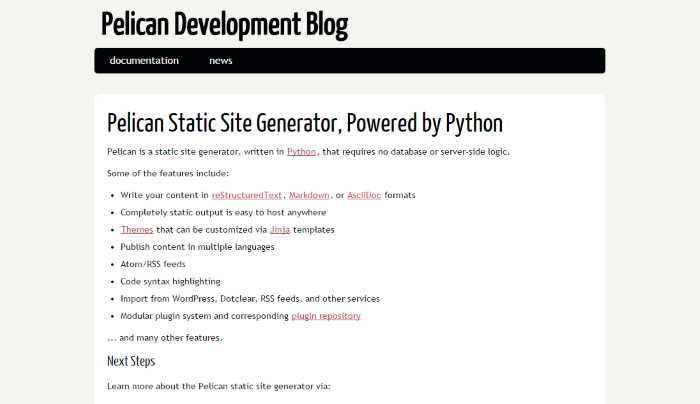
Task: Click "Completely static output is easy to host anywhere"
Action: pos(223,212)
